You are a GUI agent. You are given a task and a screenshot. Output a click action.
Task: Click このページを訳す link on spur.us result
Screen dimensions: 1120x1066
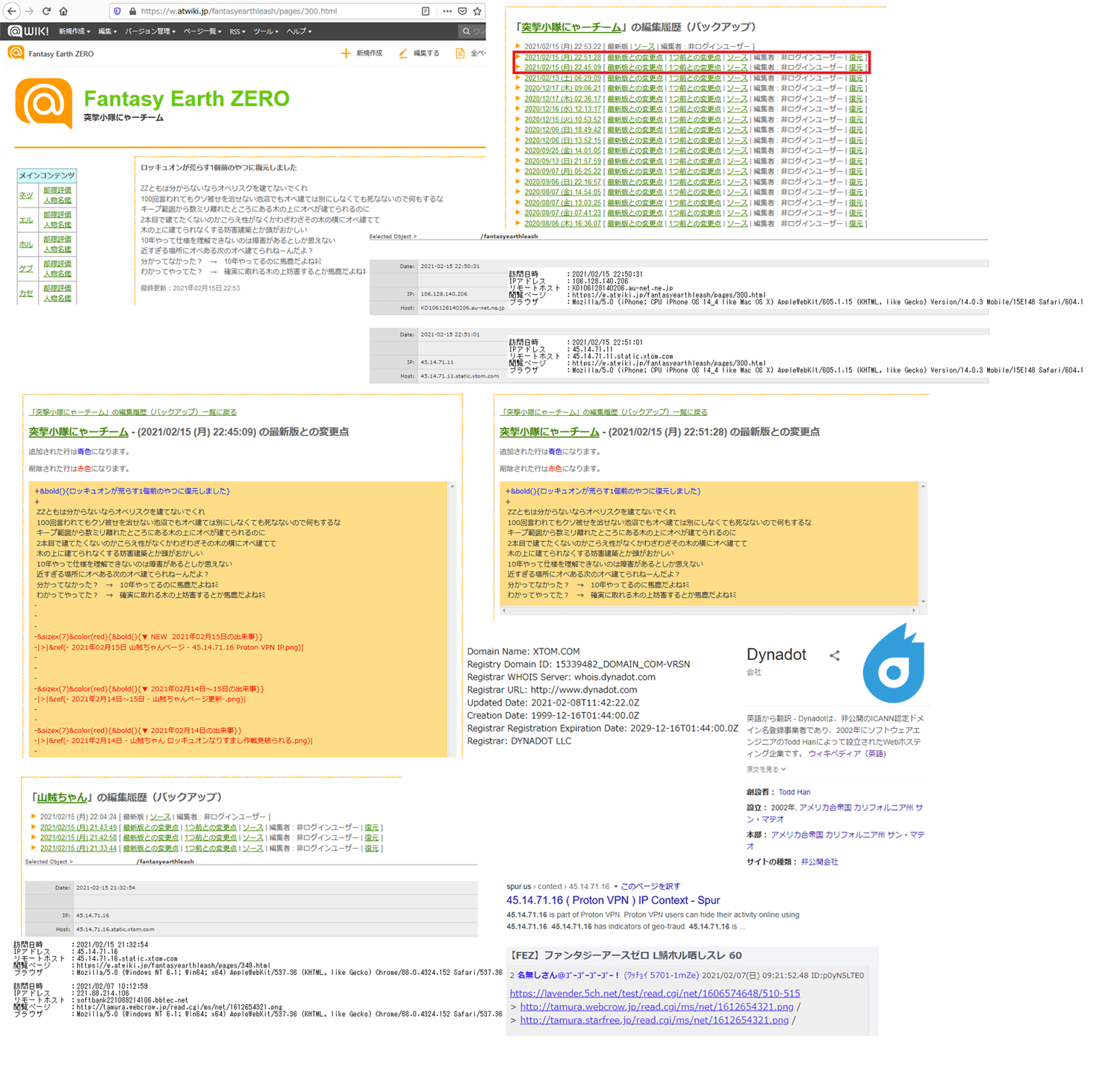pyautogui.click(x=650, y=887)
